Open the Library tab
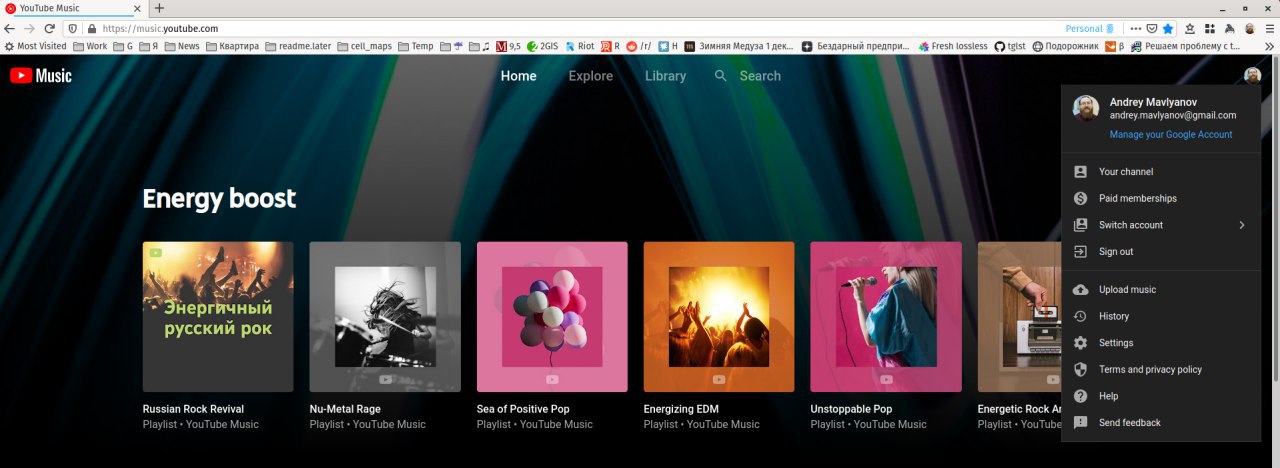 (x=666, y=76)
